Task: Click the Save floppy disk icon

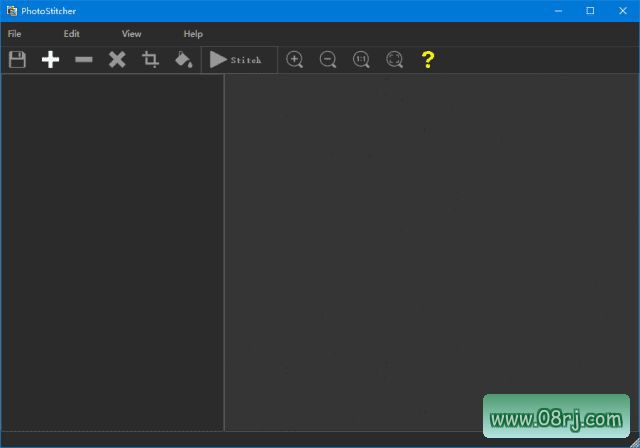Action: coord(17,60)
